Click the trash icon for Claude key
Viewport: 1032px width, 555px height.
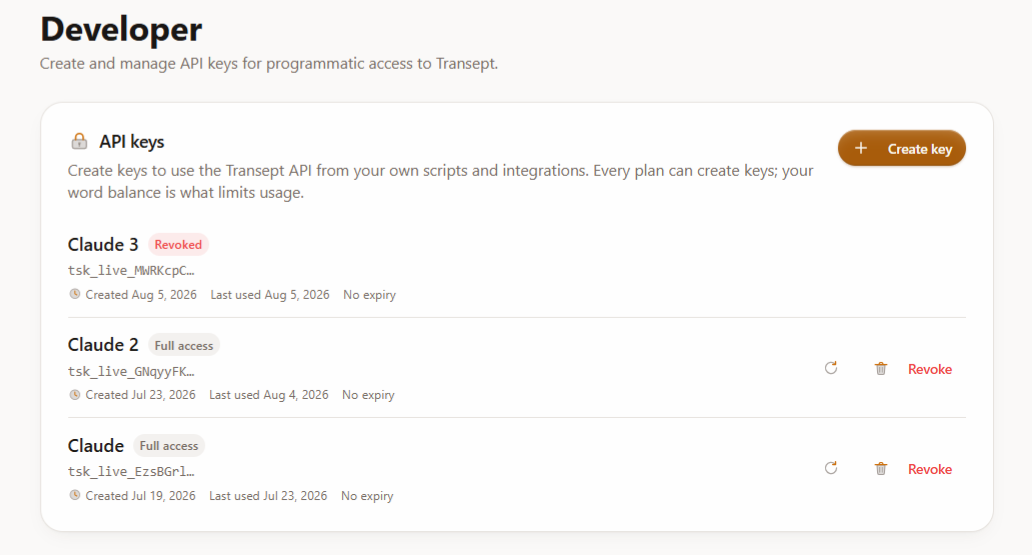coord(881,469)
